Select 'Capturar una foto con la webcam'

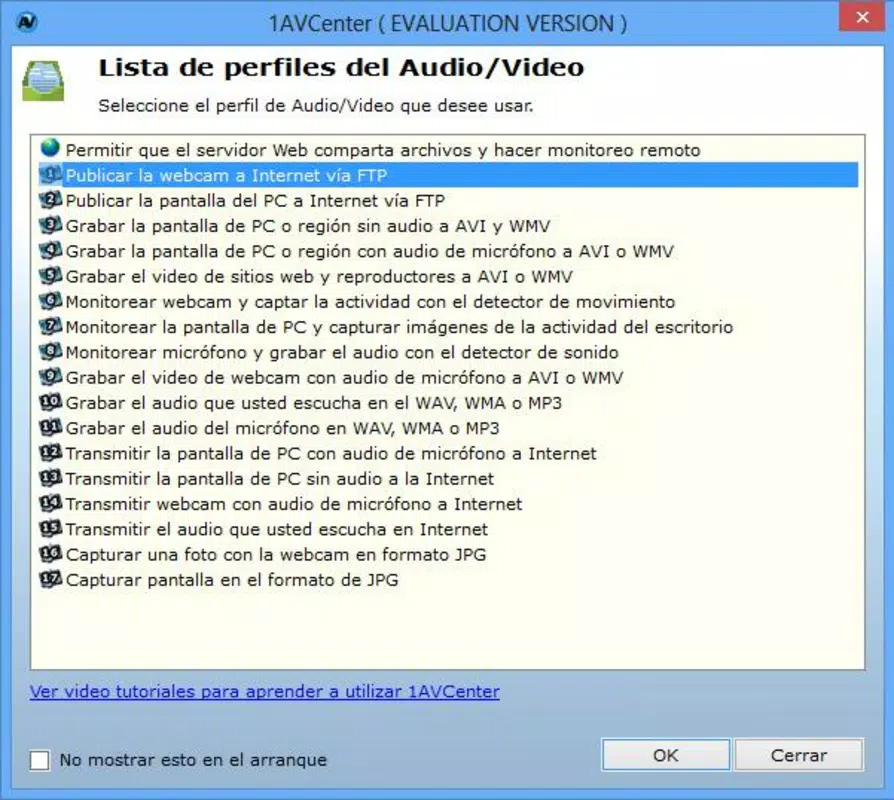click(276, 554)
